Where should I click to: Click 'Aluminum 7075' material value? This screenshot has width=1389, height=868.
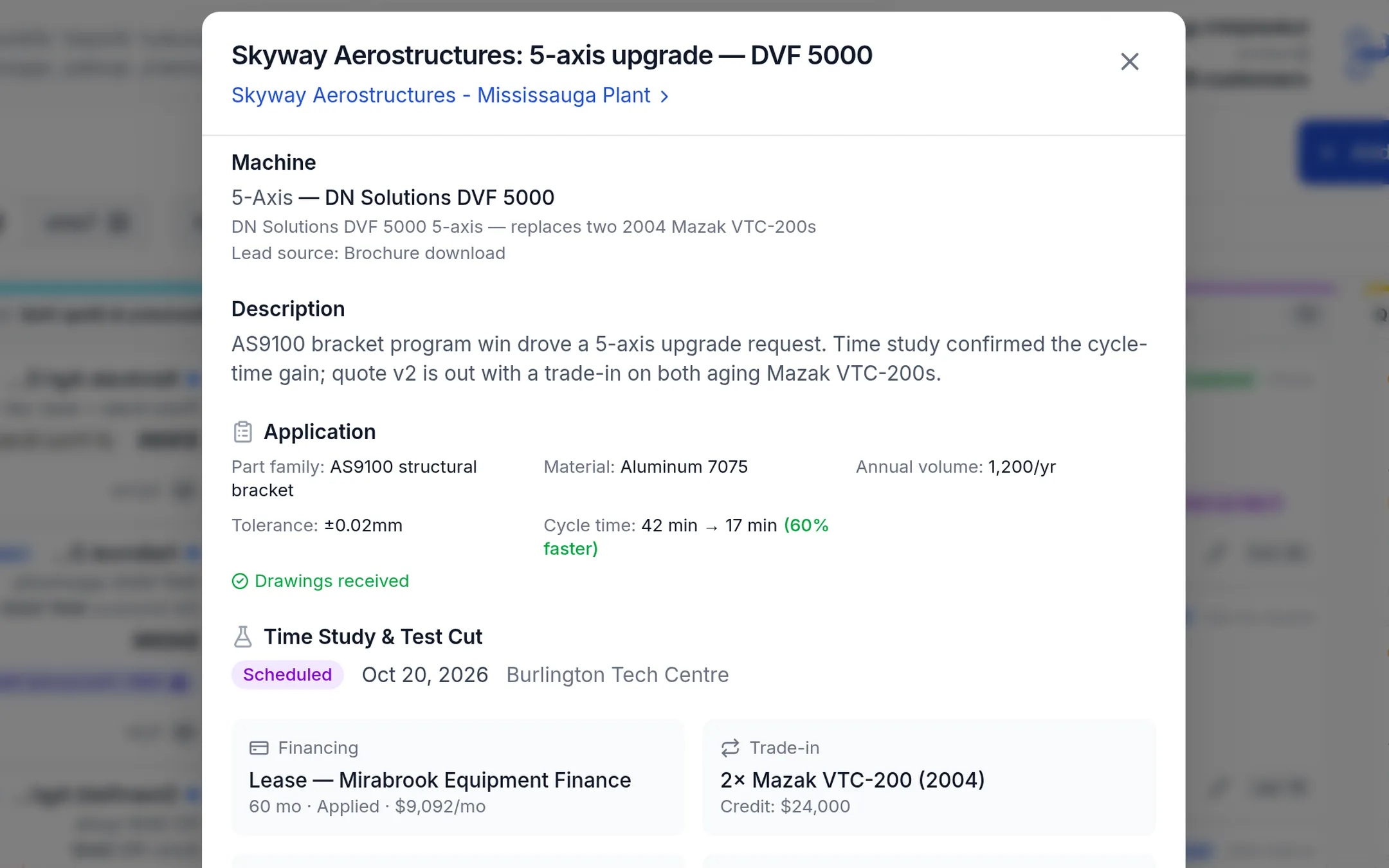(x=684, y=467)
